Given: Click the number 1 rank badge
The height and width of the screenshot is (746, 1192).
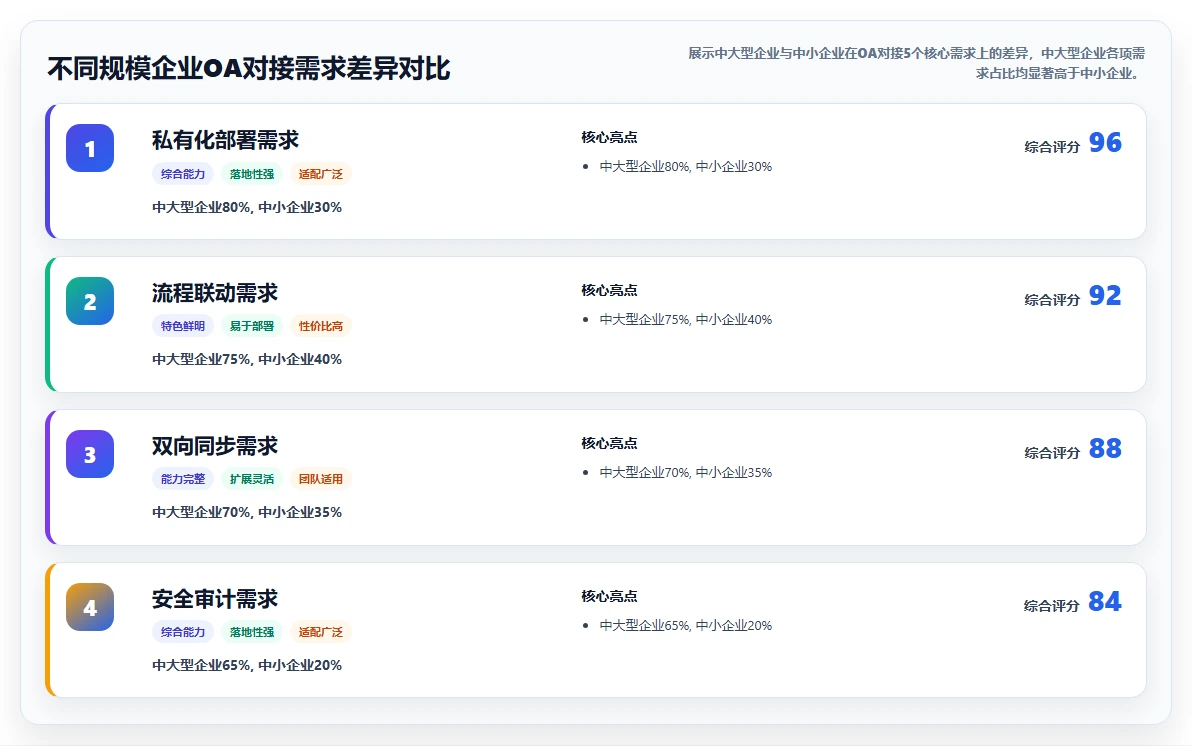Looking at the screenshot, I should coord(90,148).
